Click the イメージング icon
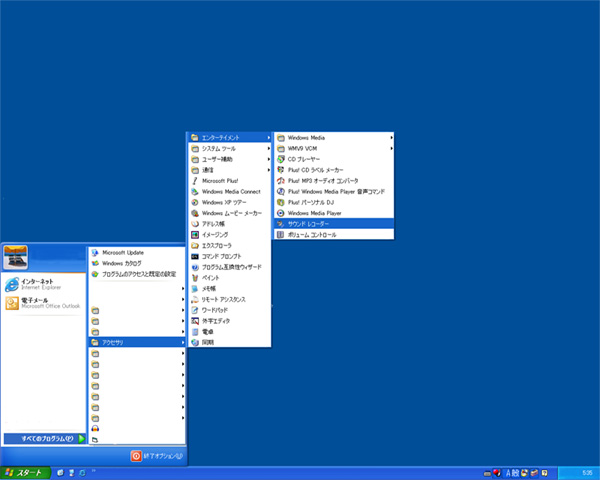The height and width of the screenshot is (480, 600). pos(195,234)
